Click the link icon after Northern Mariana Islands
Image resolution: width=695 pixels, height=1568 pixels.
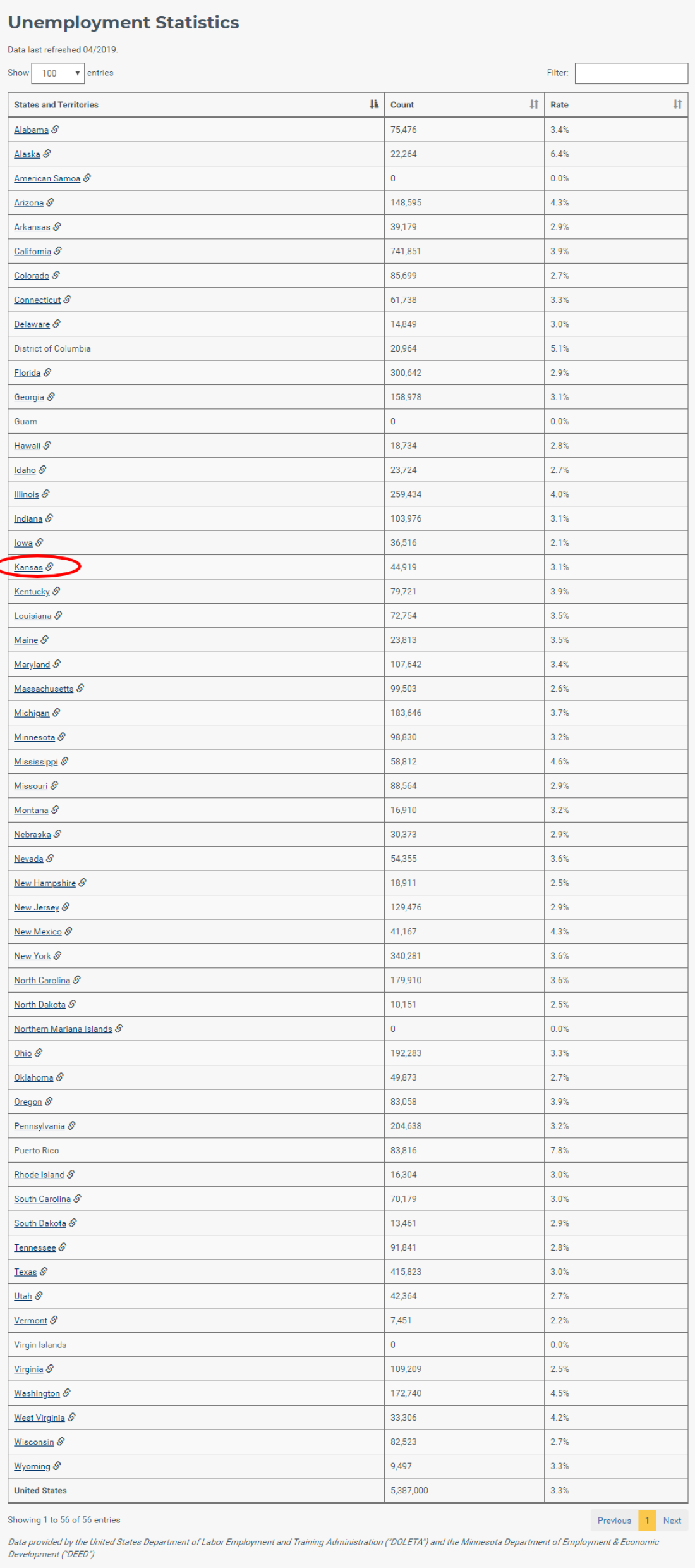tap(119, 1029)
